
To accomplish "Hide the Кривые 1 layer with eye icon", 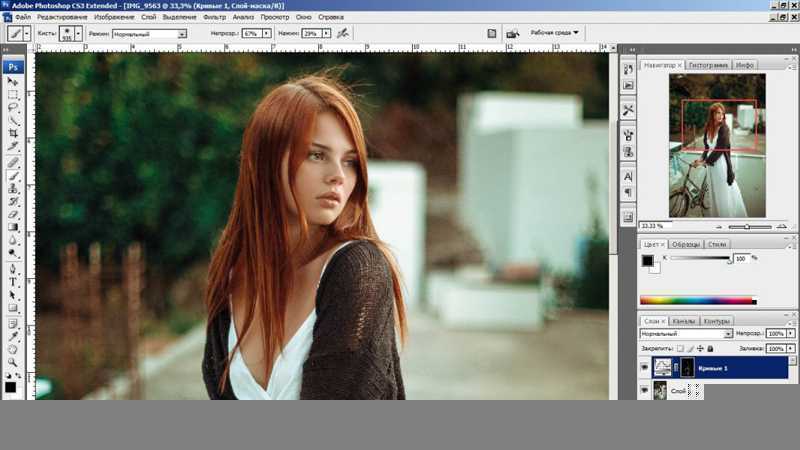I will [x=644, y=367].
